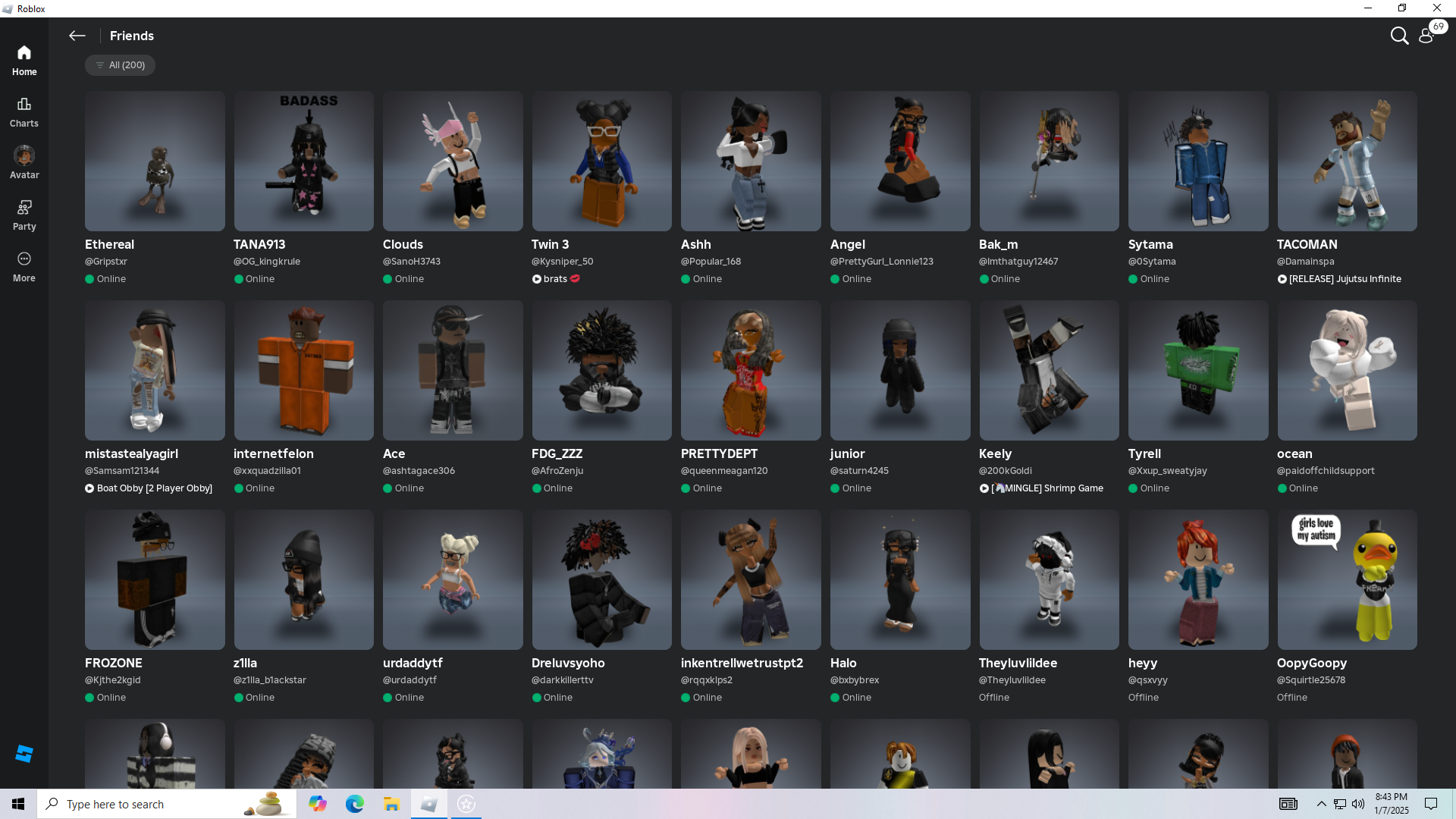The height and width of the screenshot is (819, 1456).
Task: Show hidden system tray icons chevron
Action: [x=1321, y=804]
